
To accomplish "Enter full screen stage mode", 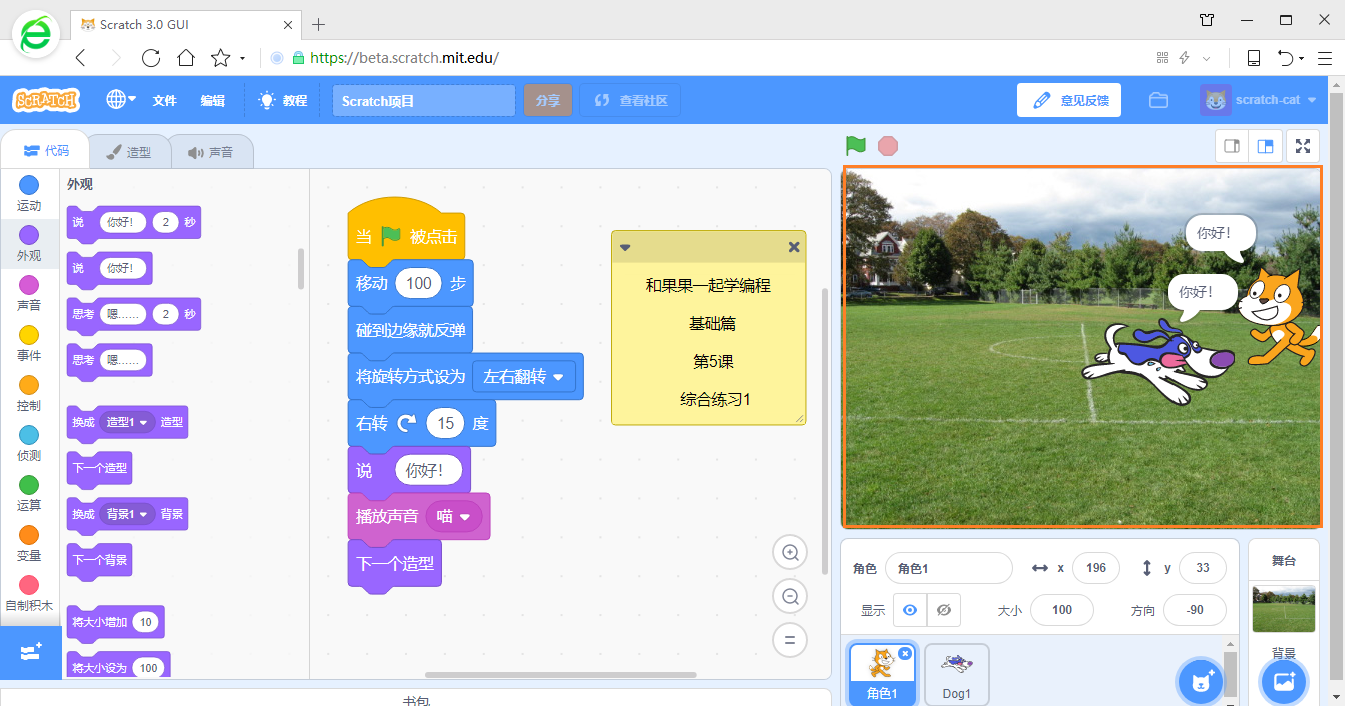I will [x=1302, y=146].
